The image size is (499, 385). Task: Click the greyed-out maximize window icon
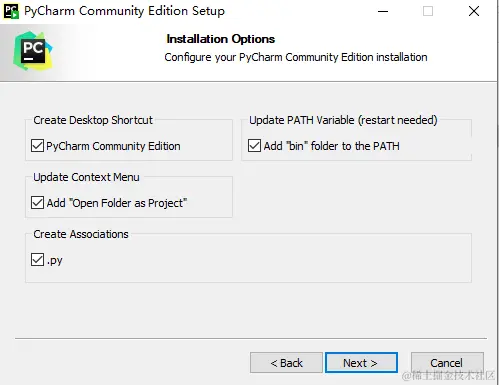tap(428, 11)
